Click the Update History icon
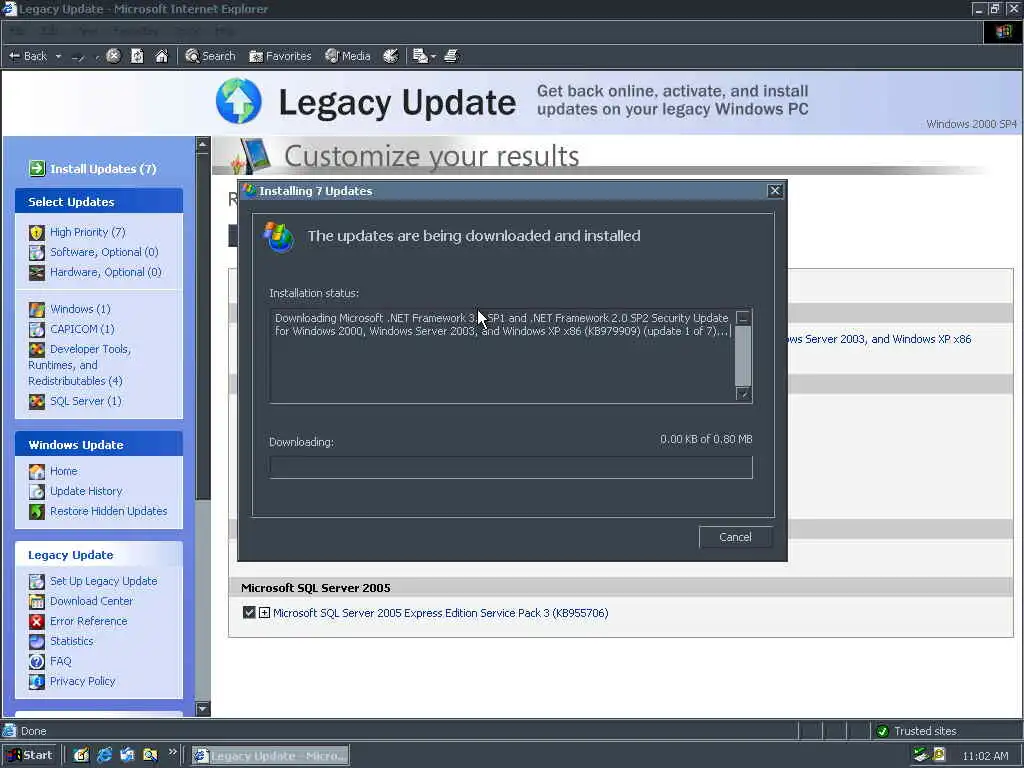The height and width of the screenshot is (768, 1024). pyautogui.click(x=37, y=491)
